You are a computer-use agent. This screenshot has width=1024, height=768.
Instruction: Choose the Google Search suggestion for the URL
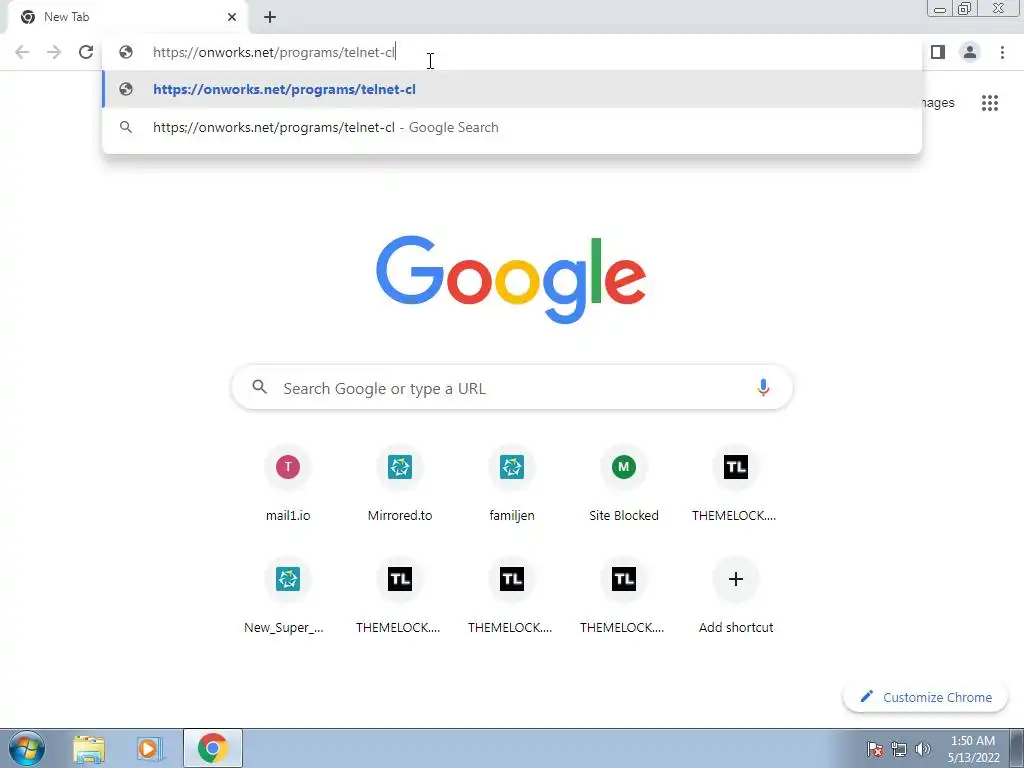tap(512, 127)
